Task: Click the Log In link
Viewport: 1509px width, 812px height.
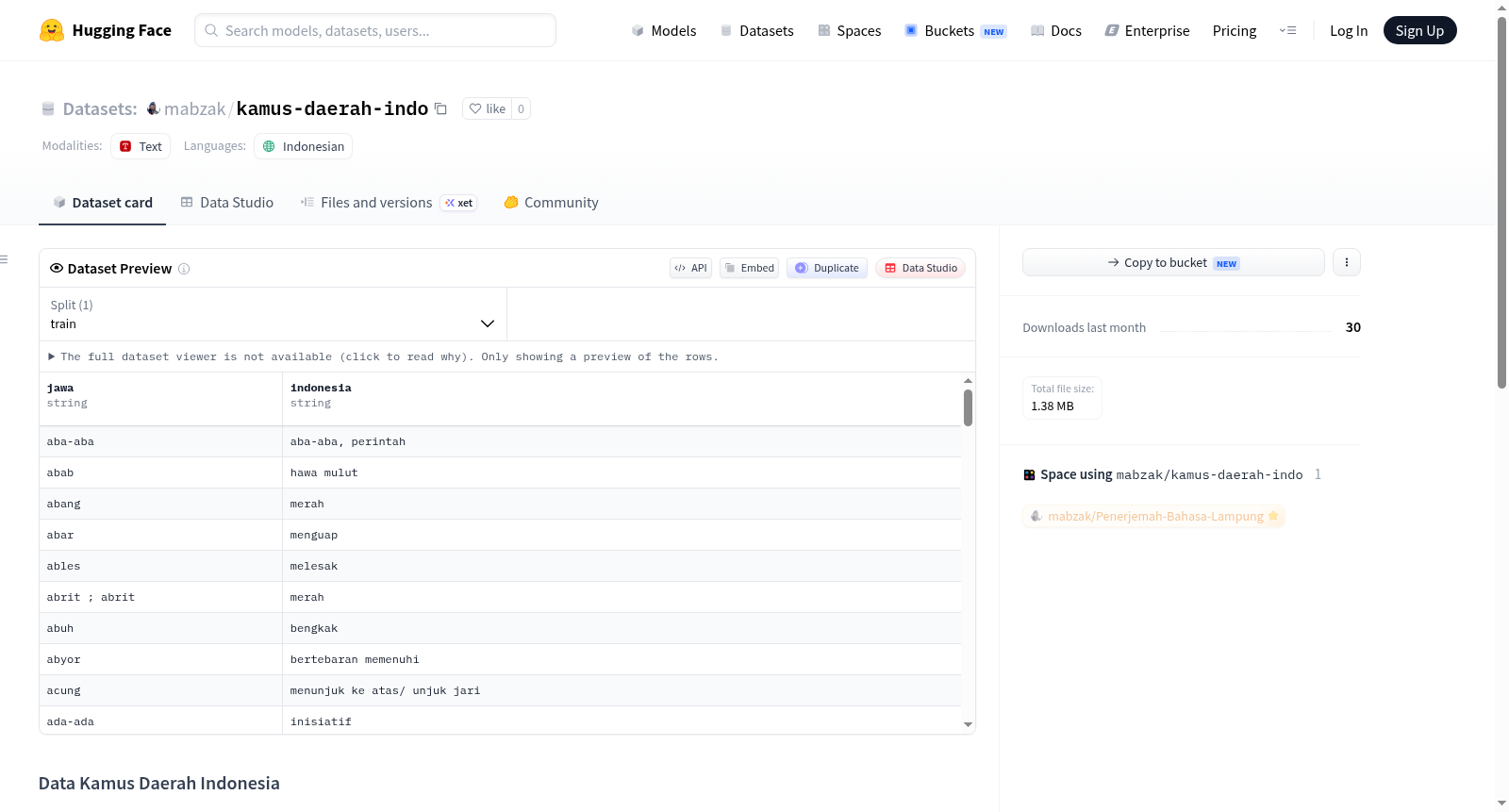Action: click(1349, 30)
